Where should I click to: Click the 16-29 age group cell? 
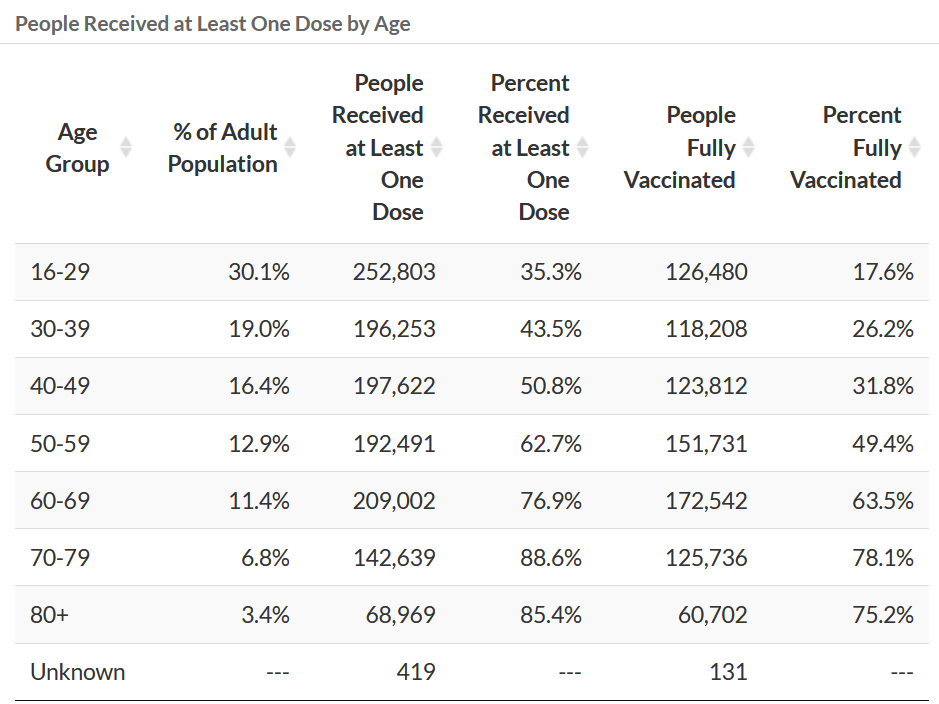(58, 271)
